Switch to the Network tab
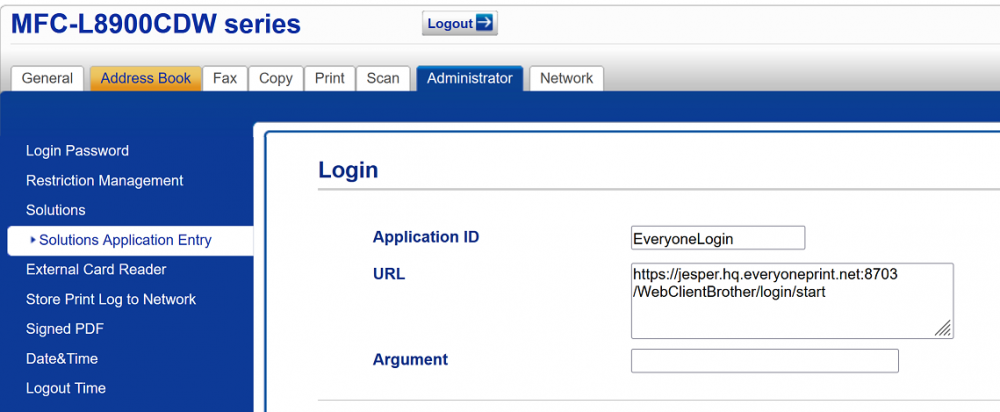The image size is (1000, 412). [566, 78]
